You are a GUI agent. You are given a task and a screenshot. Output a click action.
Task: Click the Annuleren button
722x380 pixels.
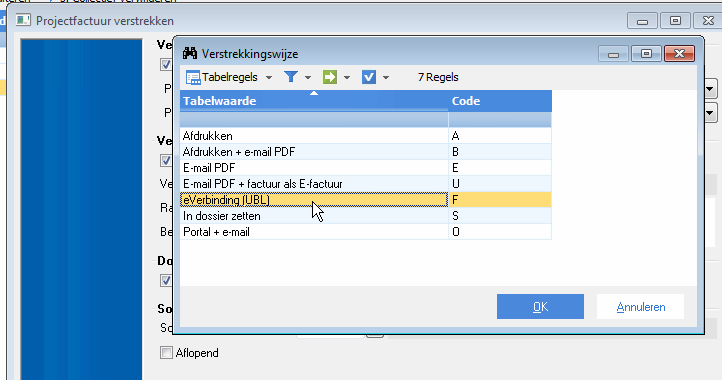[640, 307]
